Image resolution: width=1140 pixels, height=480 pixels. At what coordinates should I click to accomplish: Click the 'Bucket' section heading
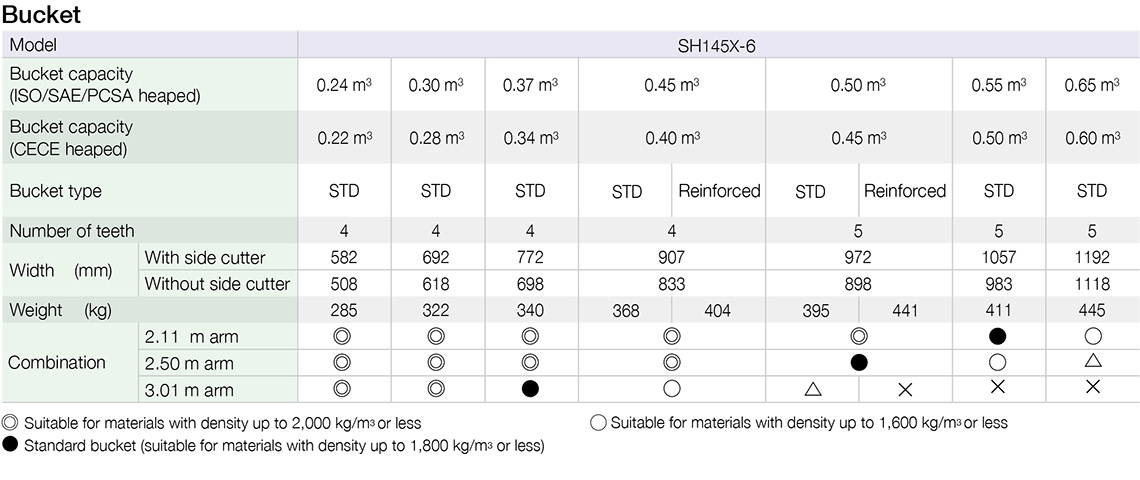(42, 15)
